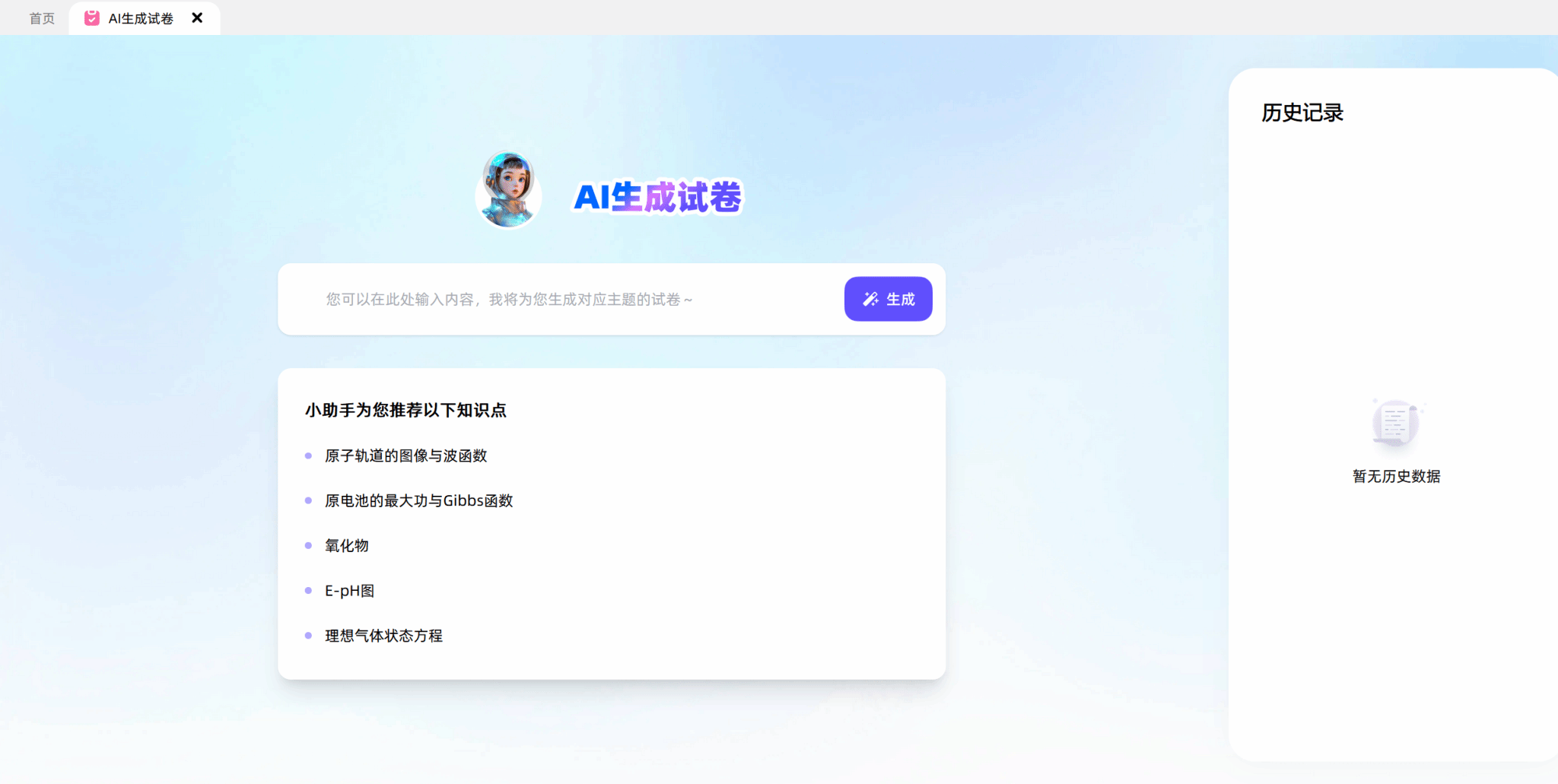Switch to the 首页 tab

click(x=42, y=18)
